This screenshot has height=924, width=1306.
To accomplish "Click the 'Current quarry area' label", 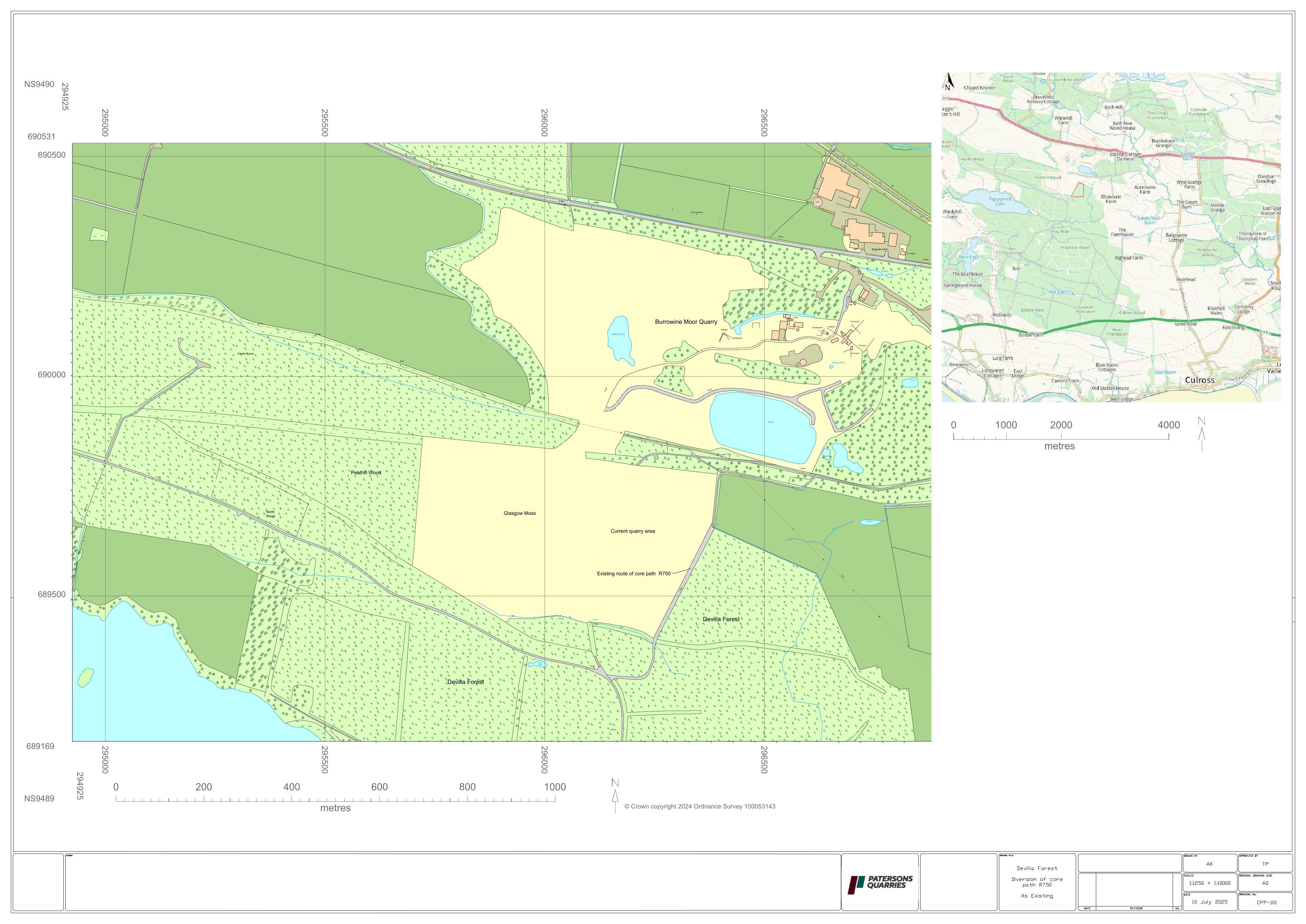I will pos(633,532).
